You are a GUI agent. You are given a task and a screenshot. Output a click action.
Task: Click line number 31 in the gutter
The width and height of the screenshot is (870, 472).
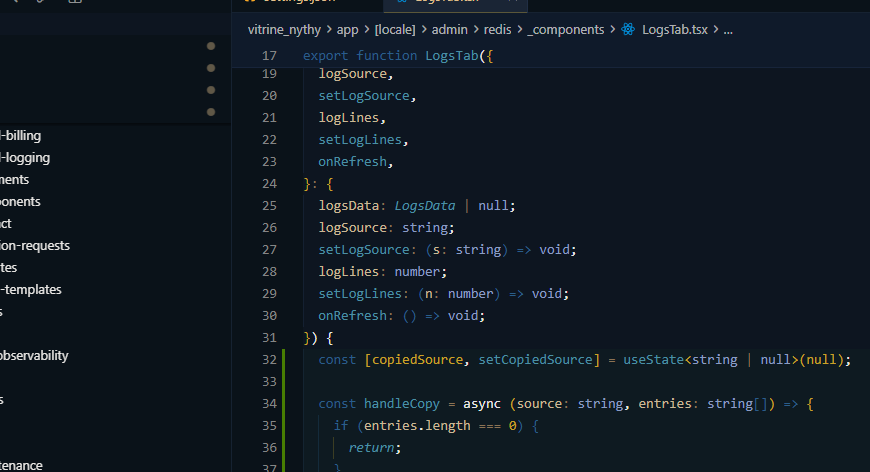[269, 338]
